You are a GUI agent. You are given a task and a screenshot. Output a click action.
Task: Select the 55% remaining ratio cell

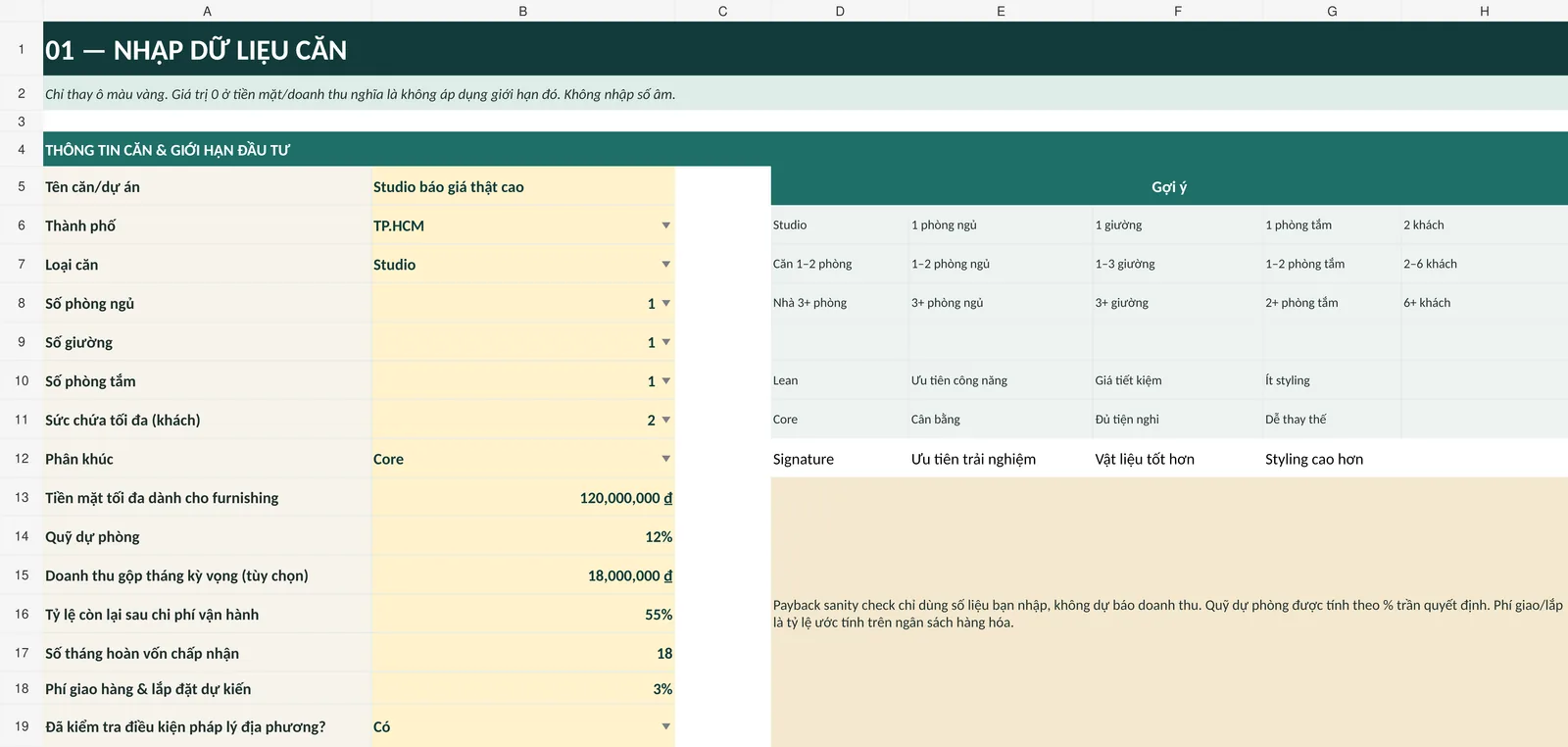click(x=522, y=615)
